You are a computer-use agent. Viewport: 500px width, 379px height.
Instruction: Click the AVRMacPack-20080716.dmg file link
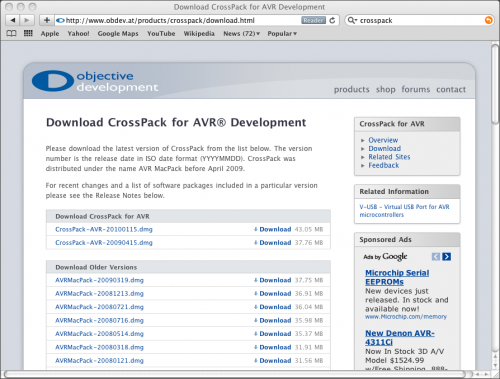pyautogui.click(x=99, y=320)
